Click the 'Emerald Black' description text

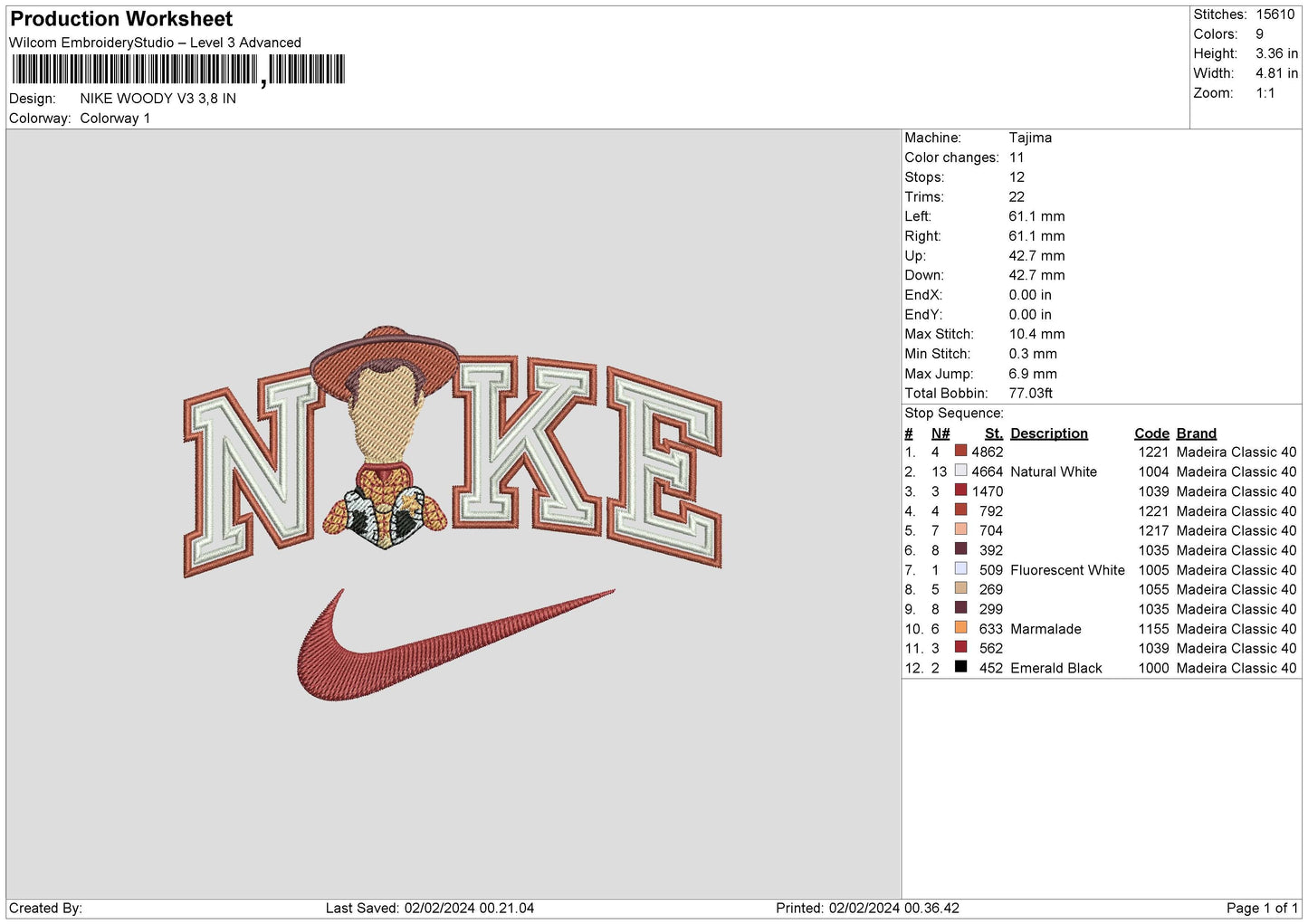point(1056,668)
